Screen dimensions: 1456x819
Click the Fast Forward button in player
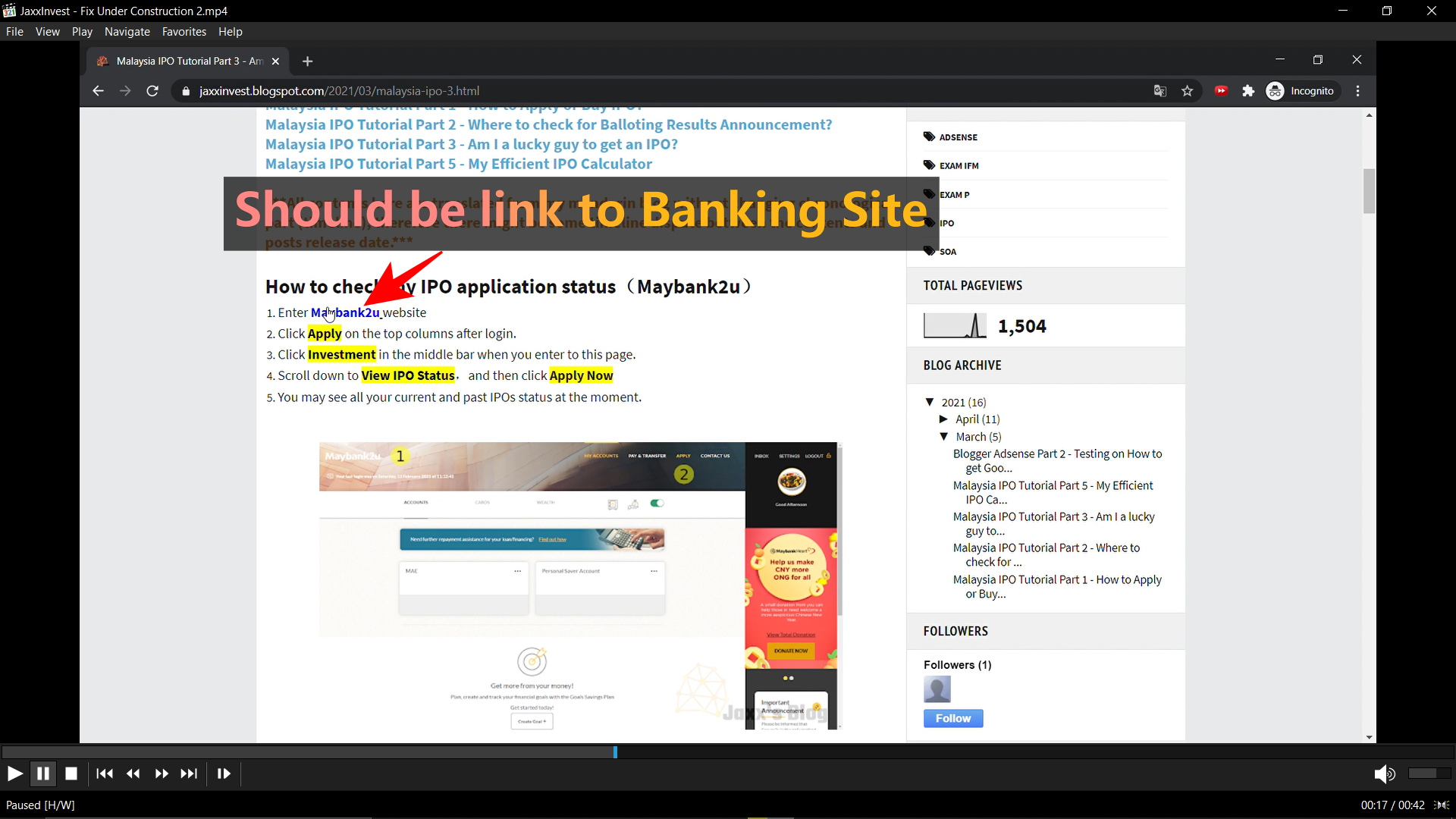[x=160, y=773]
